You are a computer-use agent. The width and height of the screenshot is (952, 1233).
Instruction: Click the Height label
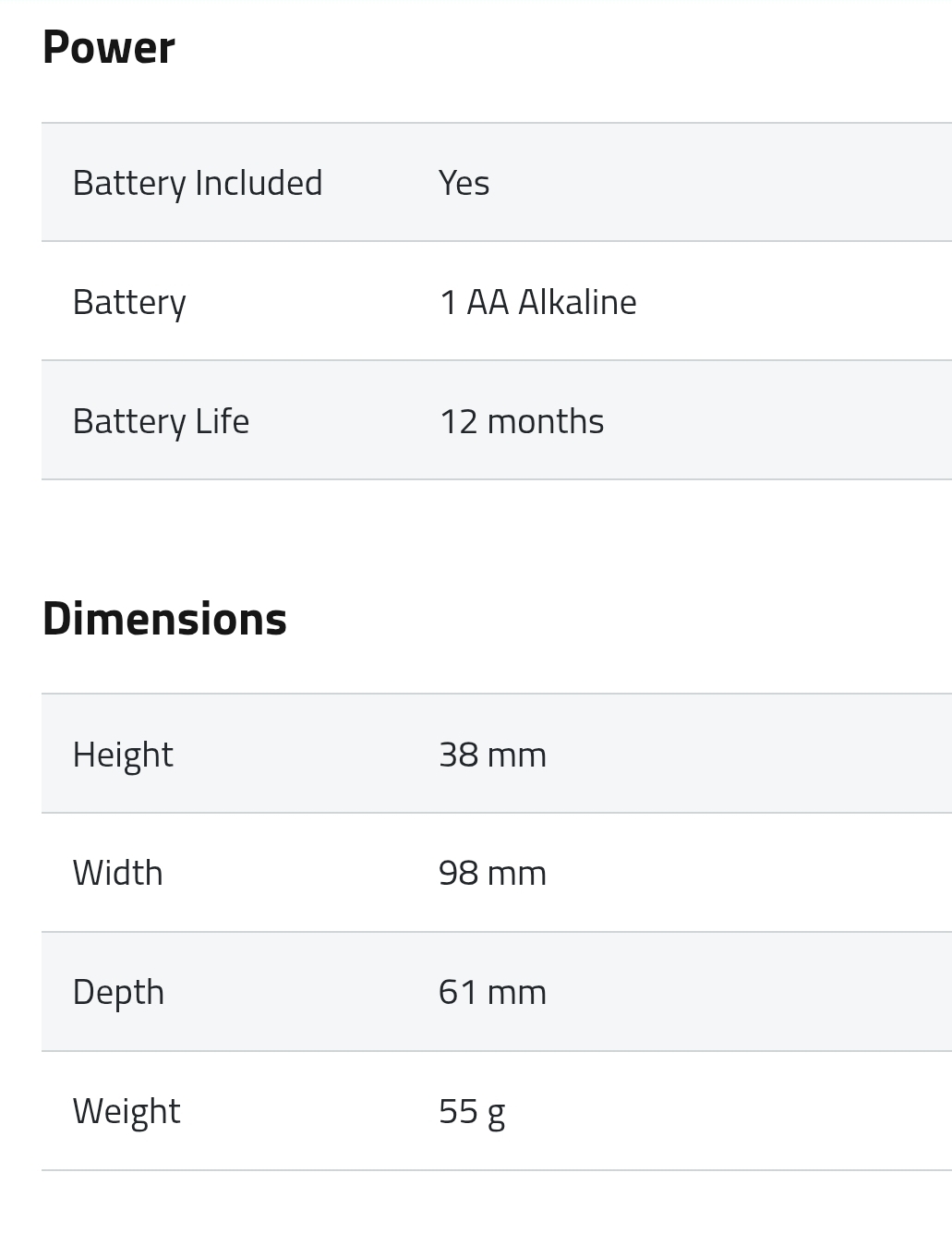[x=123, y=755]
